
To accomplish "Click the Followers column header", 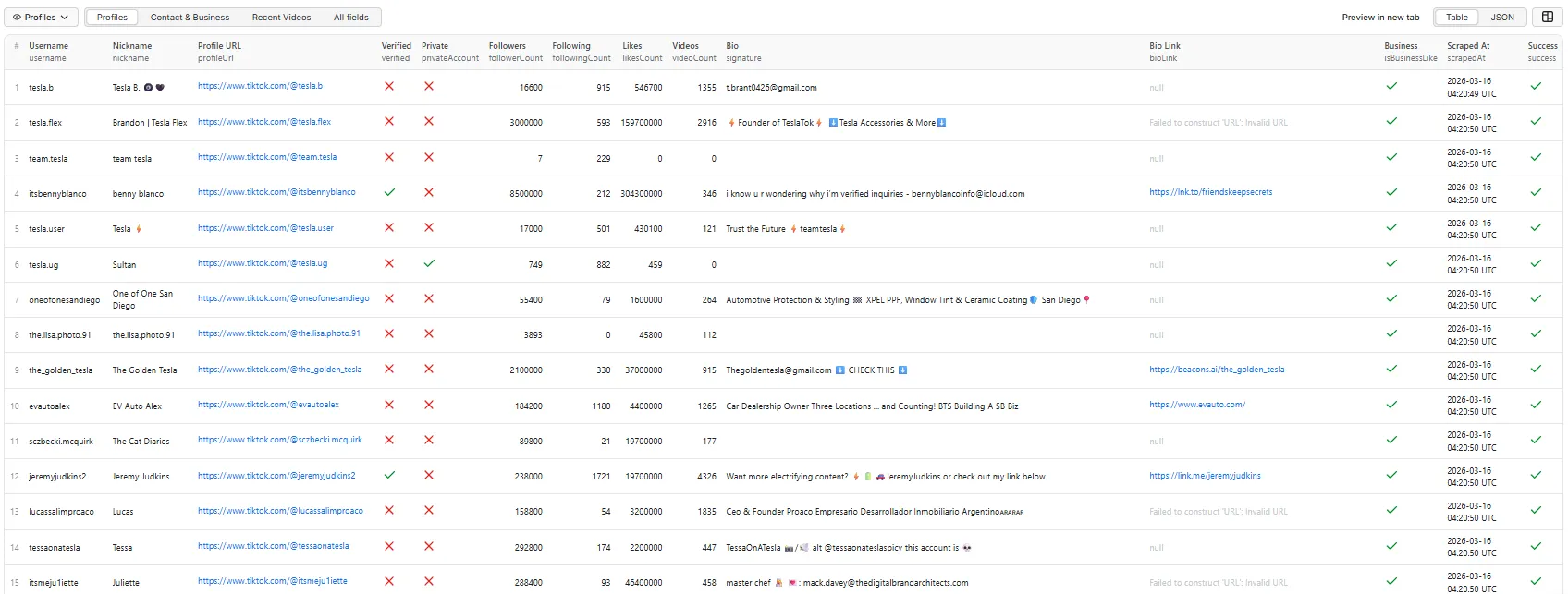I will click(507, 45).
